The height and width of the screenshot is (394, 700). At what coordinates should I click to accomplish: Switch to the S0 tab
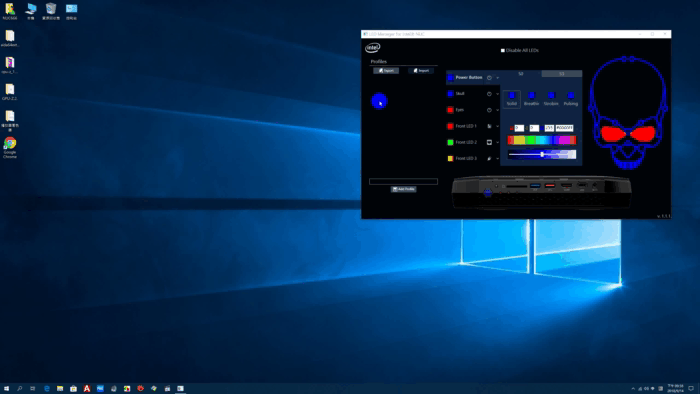click(521, 74)
